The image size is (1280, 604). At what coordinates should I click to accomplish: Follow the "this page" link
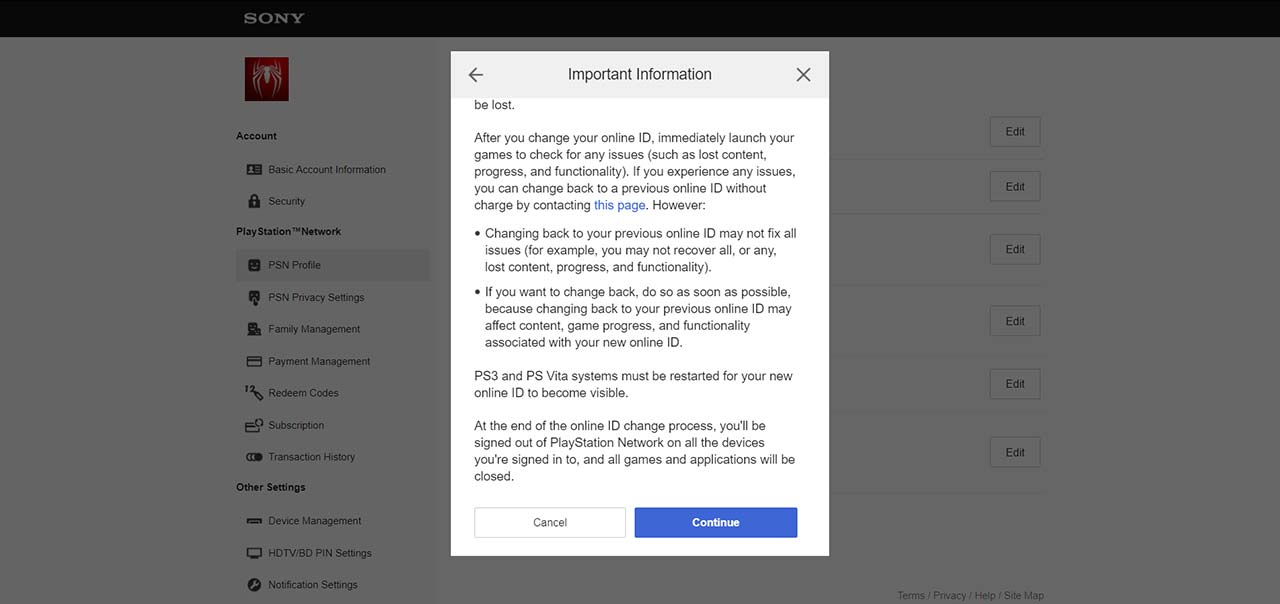(620, 205)
